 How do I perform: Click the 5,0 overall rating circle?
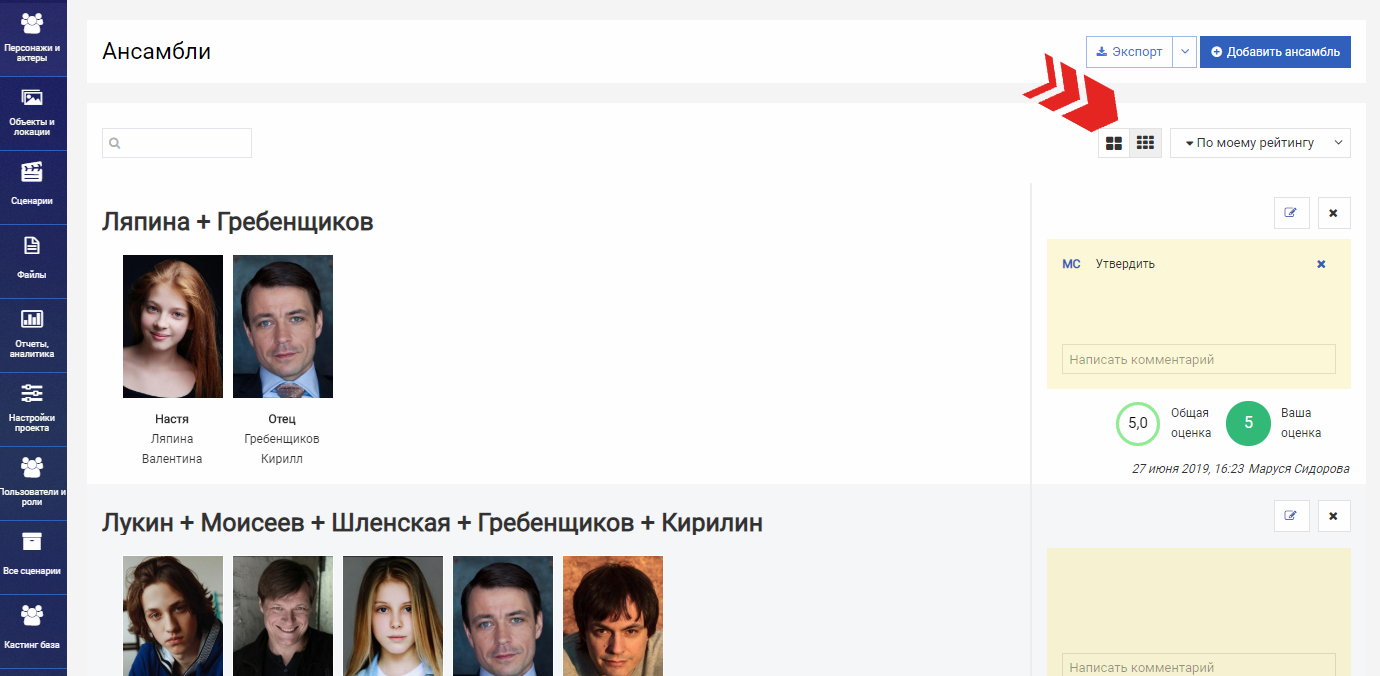[x=1138, y=423]
